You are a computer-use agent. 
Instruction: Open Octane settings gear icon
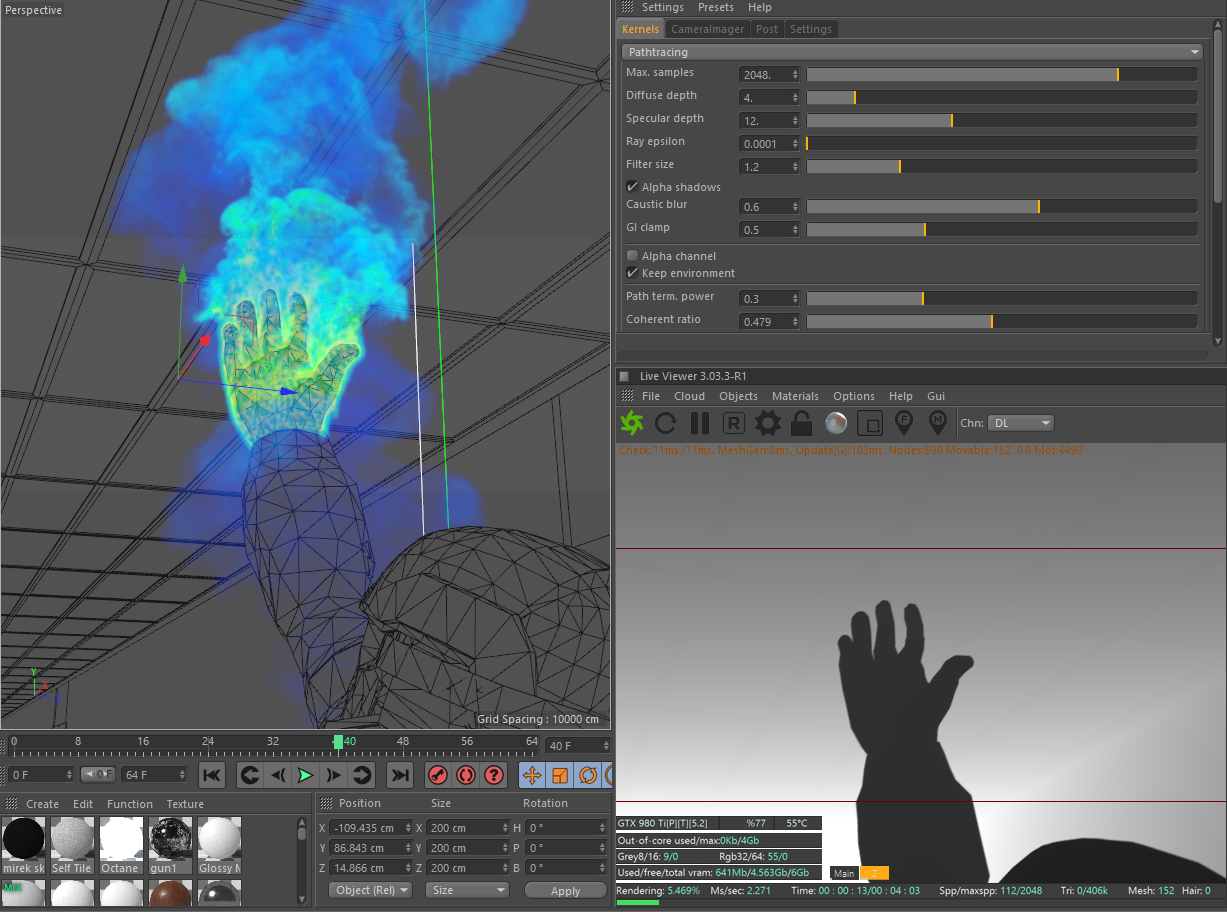767,423
